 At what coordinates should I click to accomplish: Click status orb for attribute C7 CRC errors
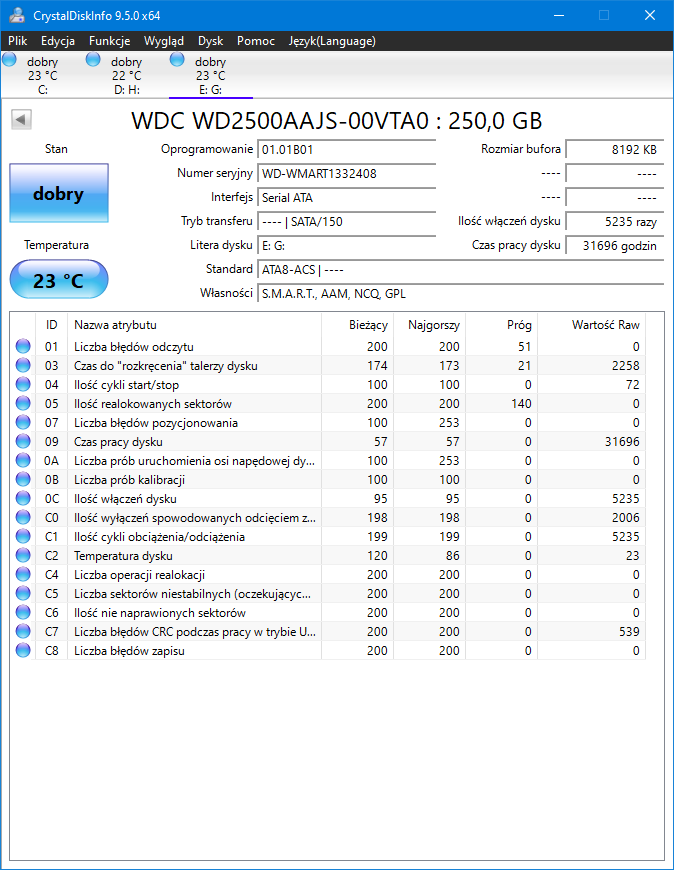pyautogui.click(x=23, y=631)
